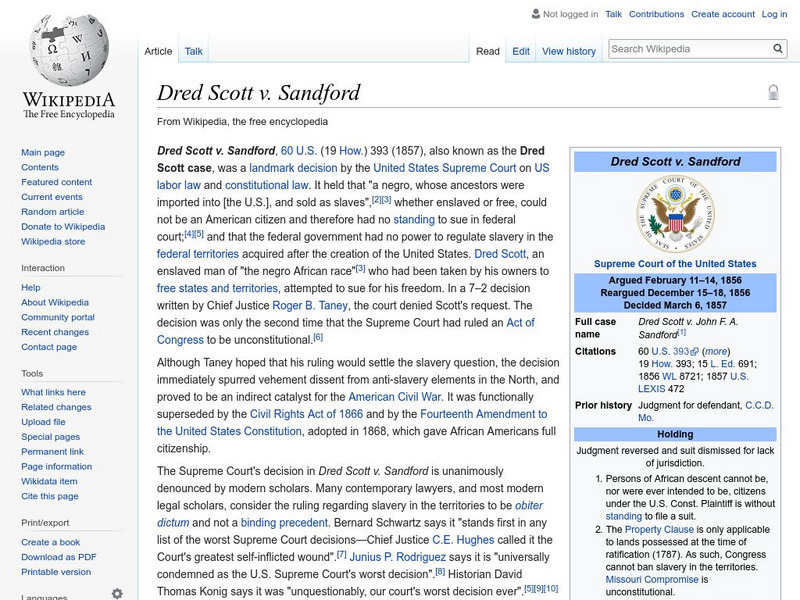Image resolution: width=800 pixels, height=600 pixels.
Task: Open the View history tab
Action: click(569, 51)
